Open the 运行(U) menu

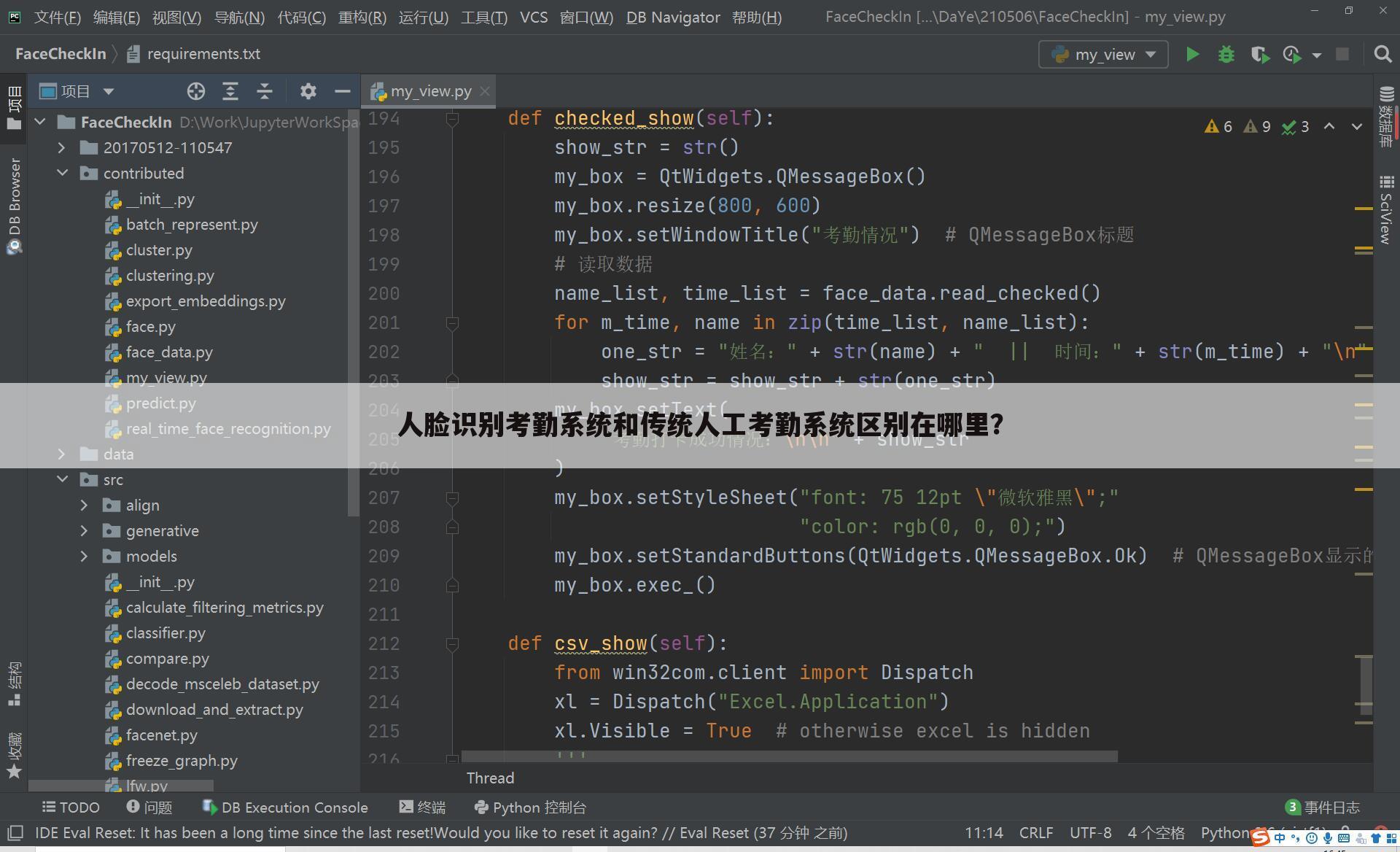[424, 17]
